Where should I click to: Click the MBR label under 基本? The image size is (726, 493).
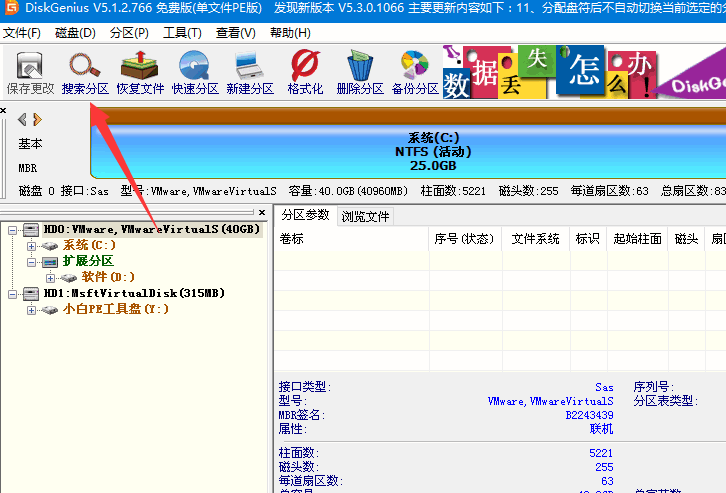28,168
